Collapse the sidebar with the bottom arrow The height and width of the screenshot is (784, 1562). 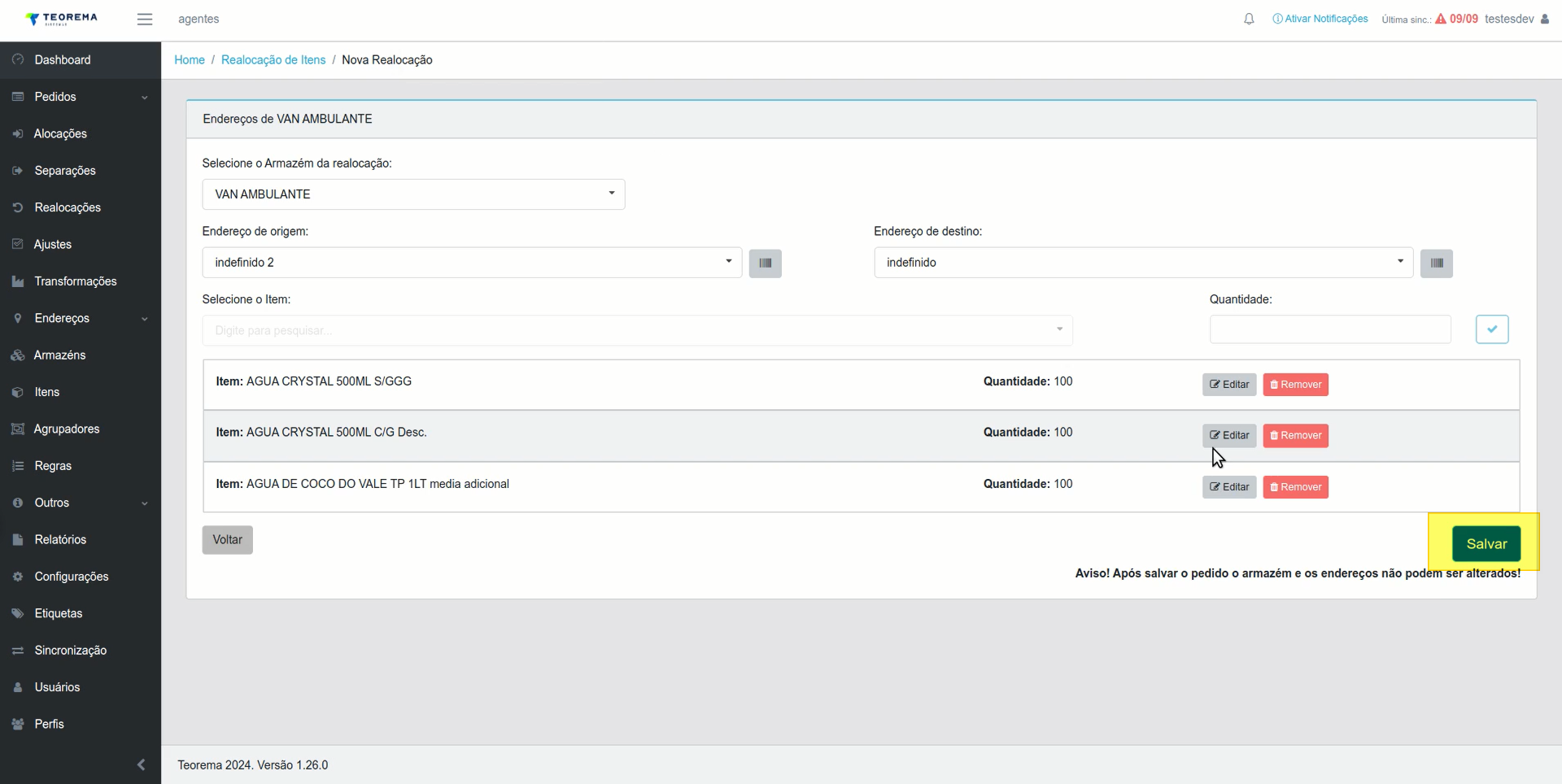pyautogui.click(x=141, y=764)
